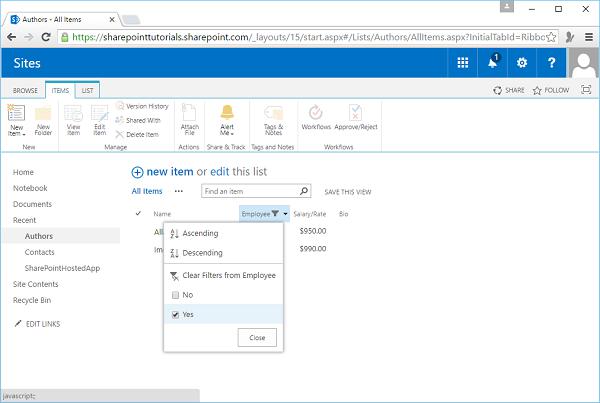Select Ascending sort in filter menu

pyautogui.click(x=200, y=233)
